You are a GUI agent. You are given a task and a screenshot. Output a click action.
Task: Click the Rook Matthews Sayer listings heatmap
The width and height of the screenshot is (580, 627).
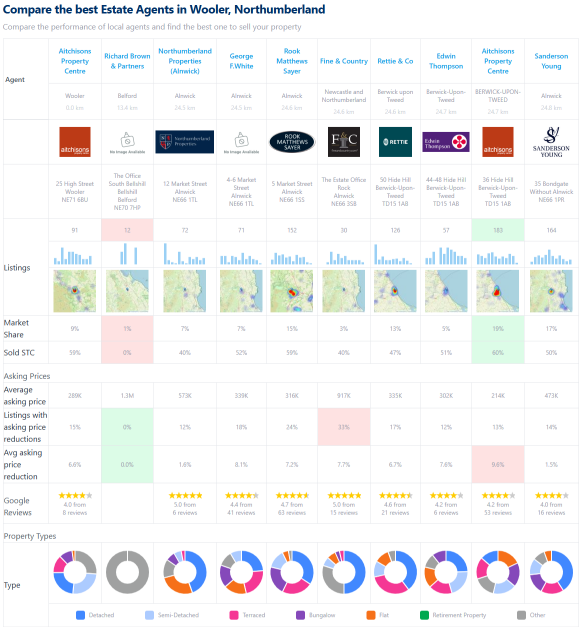tap(292, 291)
